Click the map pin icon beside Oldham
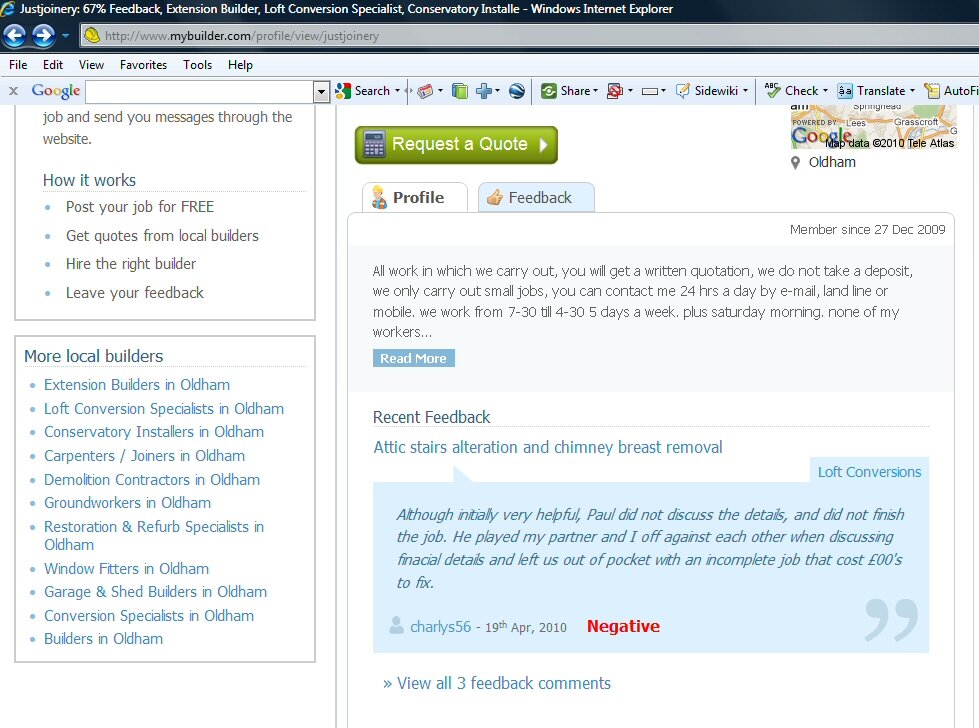The width and height of the screenshot is (979, 728). 796,163
